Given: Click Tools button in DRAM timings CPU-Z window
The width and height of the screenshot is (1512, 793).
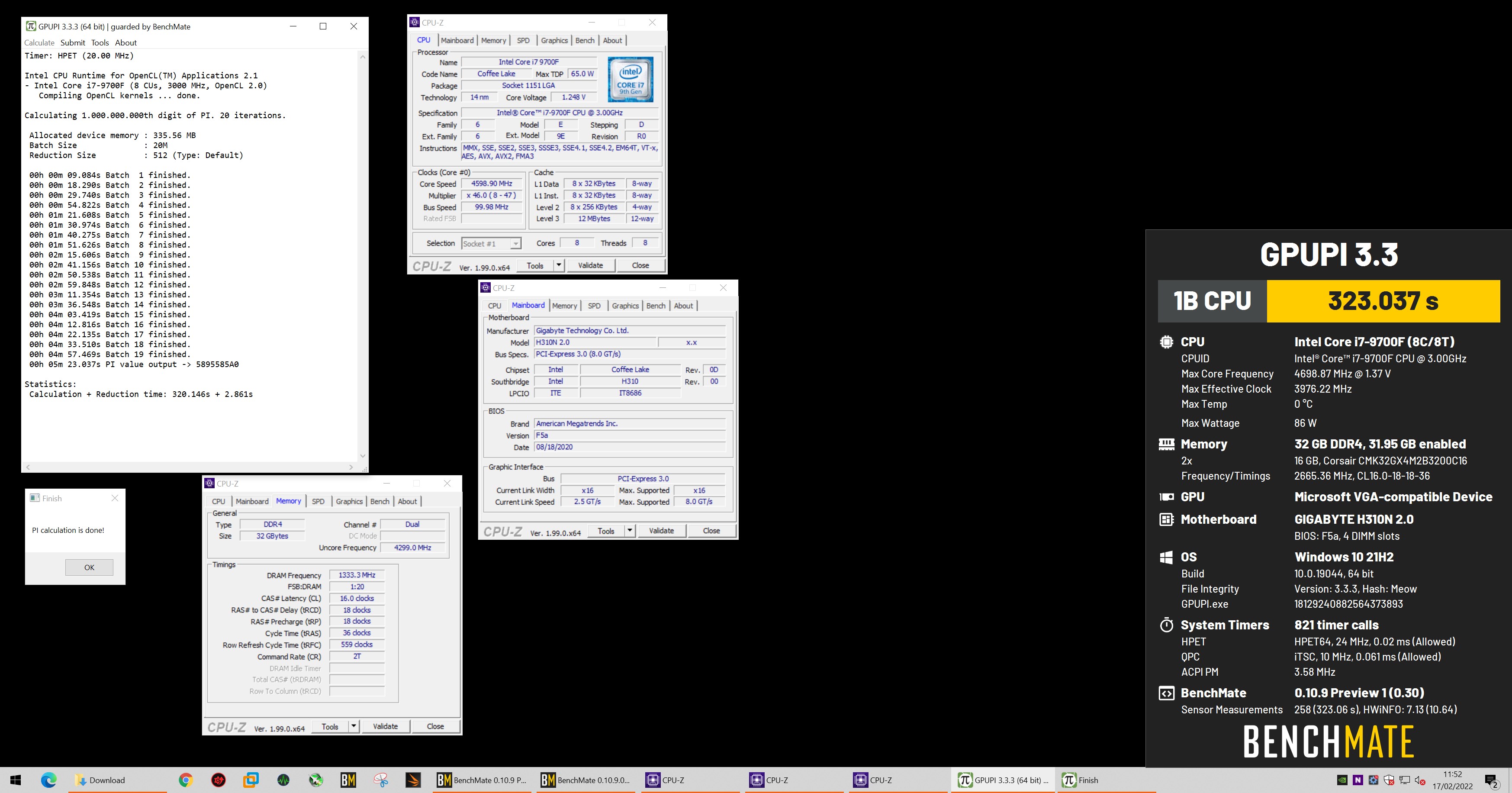Looking at the screenshot, I should [x=330, y=726].
